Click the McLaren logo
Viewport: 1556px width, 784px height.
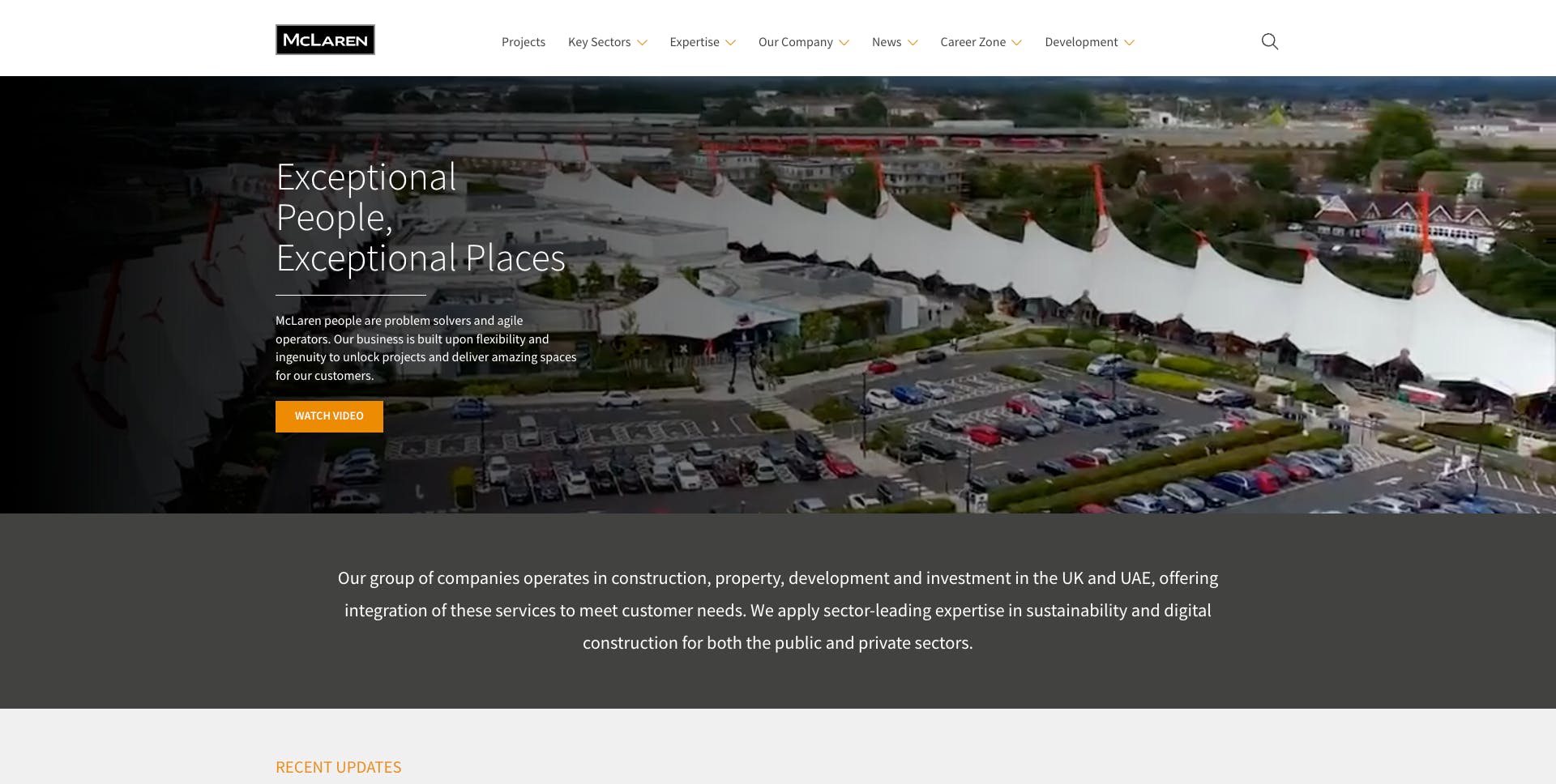pos(324,39)
